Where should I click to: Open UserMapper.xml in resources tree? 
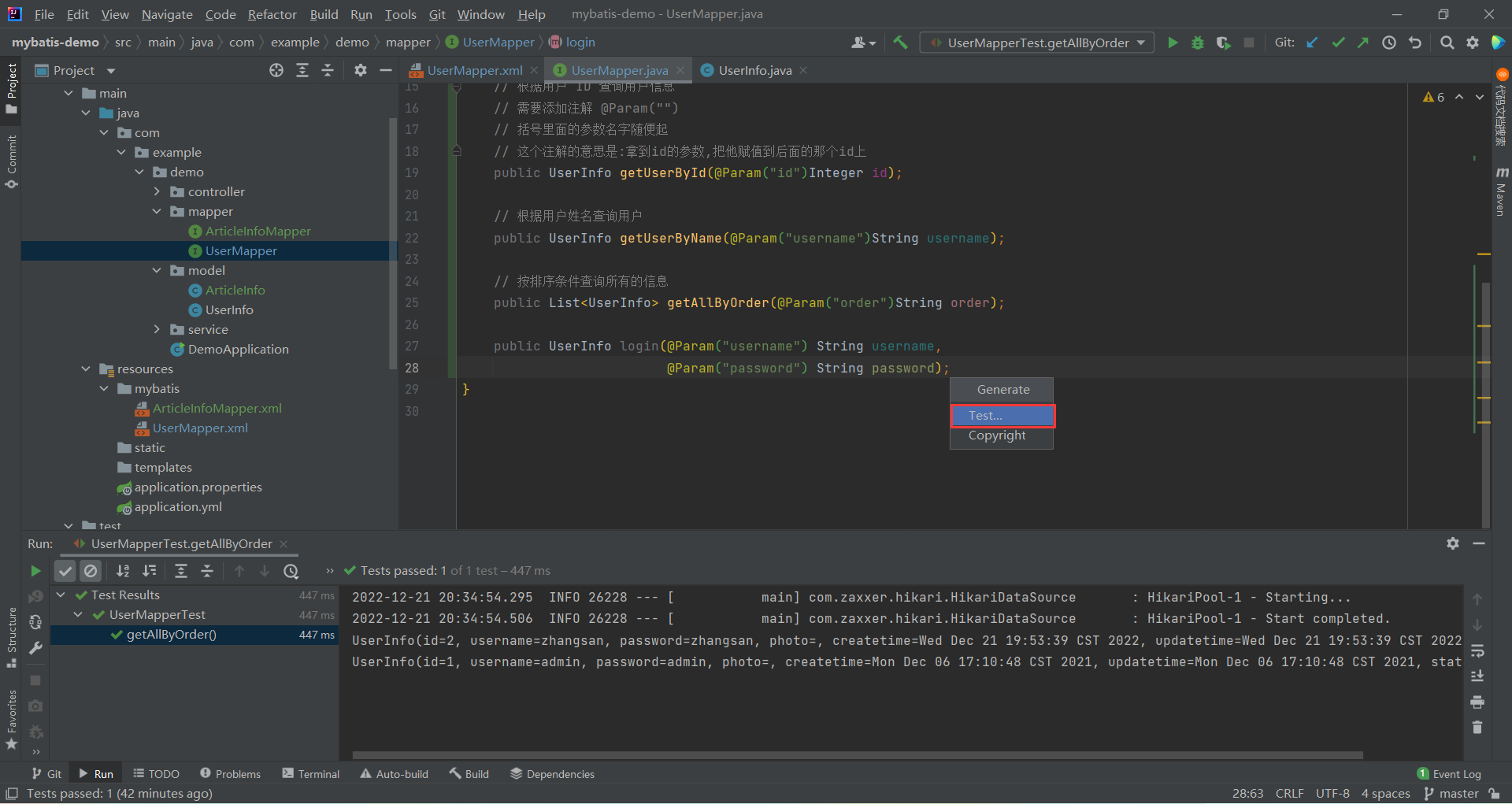click(x=199, y=428)
